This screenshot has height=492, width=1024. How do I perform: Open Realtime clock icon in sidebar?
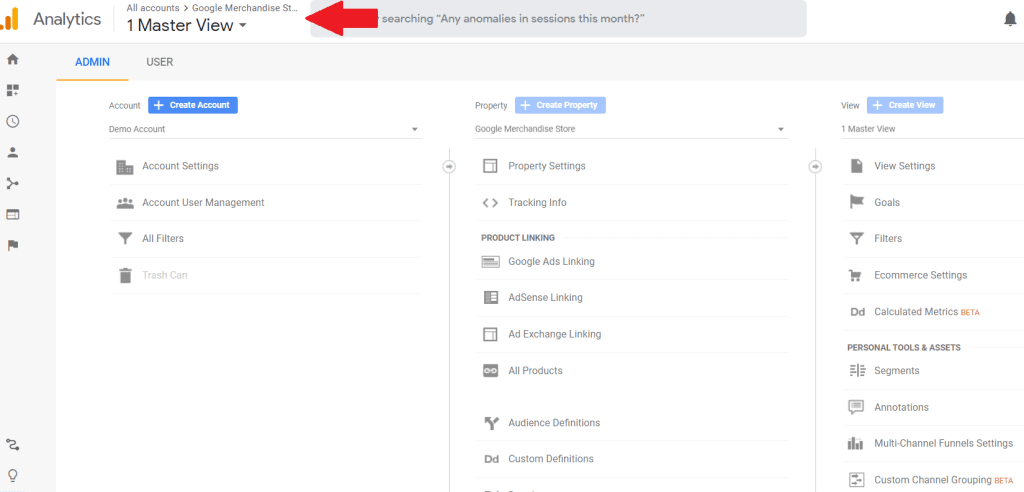[12, 122]
